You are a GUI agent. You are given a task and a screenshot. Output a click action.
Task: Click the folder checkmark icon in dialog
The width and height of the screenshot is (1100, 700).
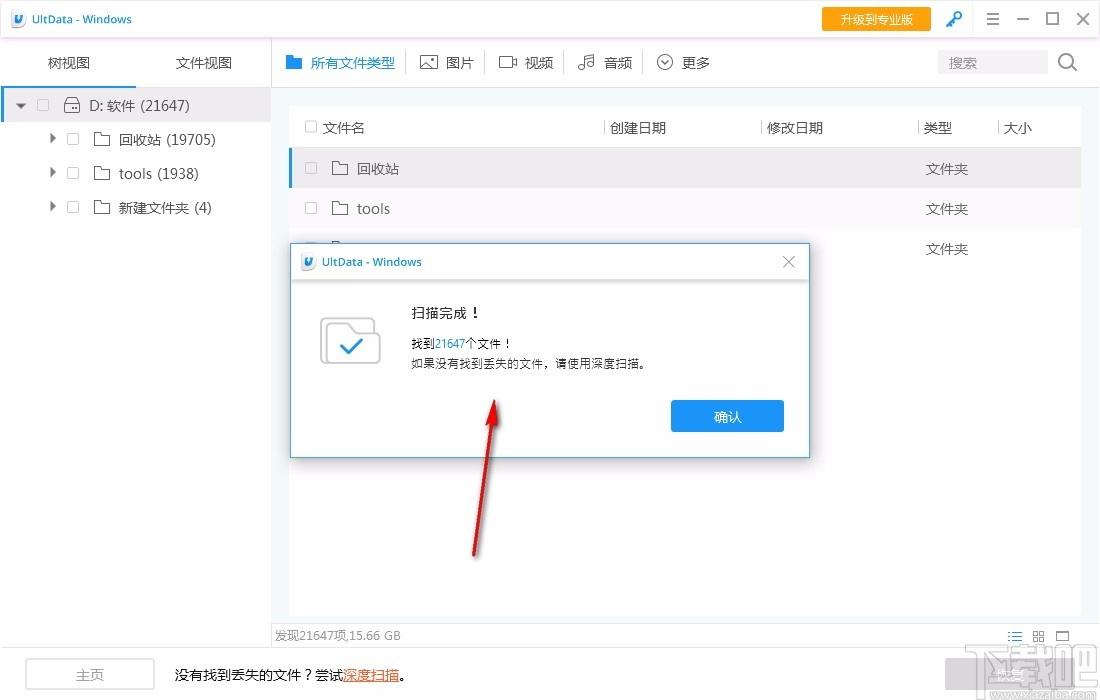coord(350,341)
